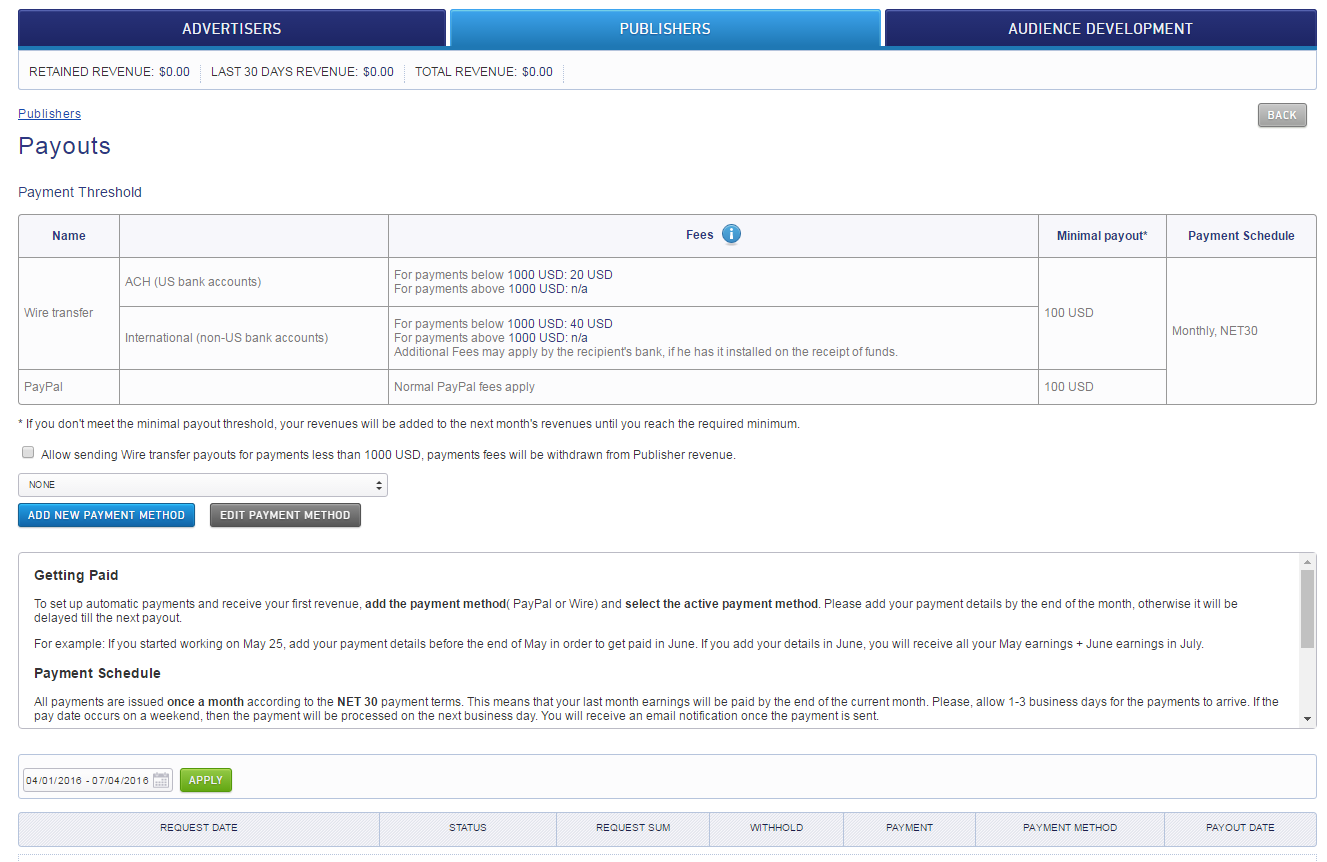1327x862 pixels.
Task: Click the Monthly, NET30 schedule cell
Action: click(x=1241, y=331)
